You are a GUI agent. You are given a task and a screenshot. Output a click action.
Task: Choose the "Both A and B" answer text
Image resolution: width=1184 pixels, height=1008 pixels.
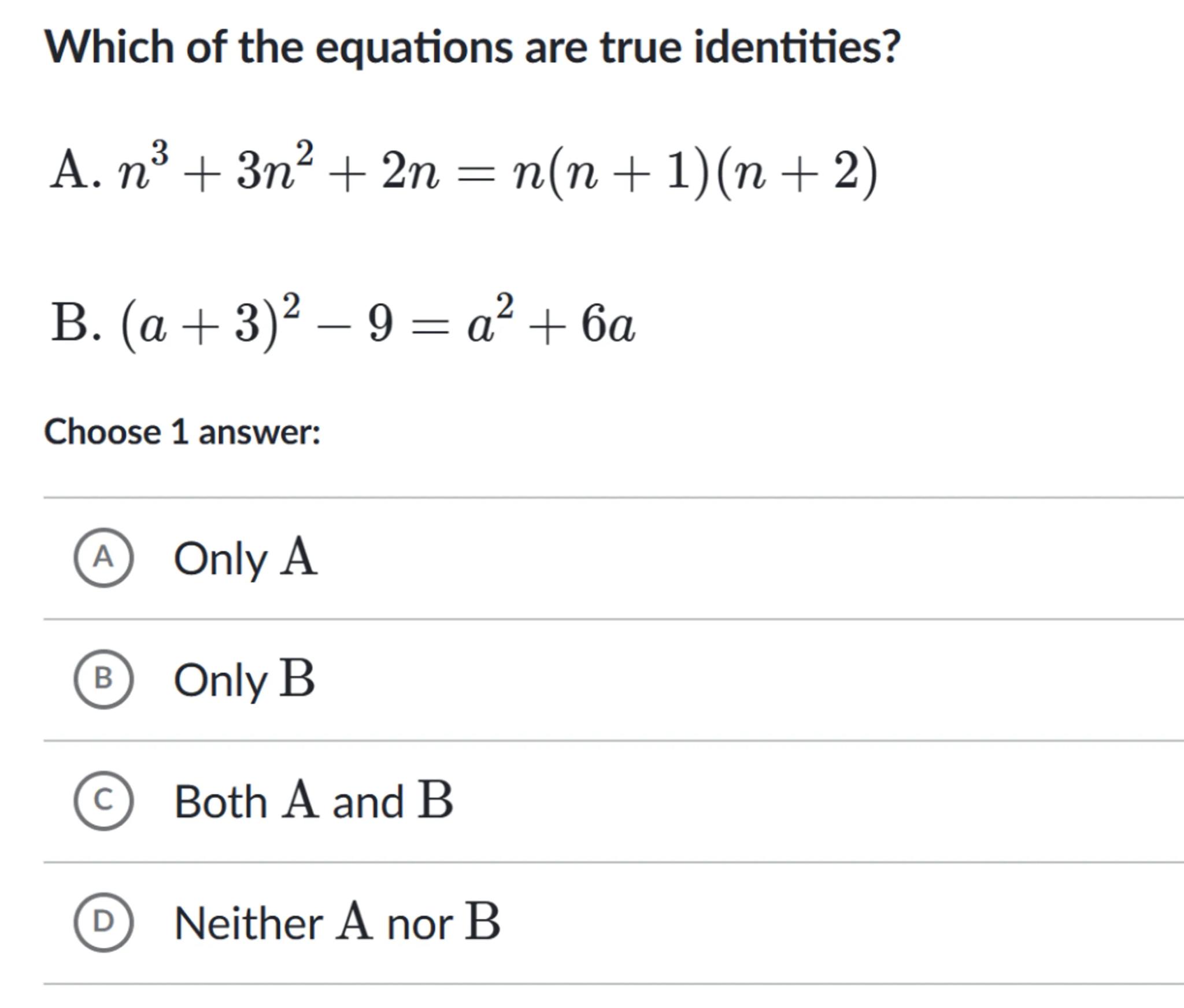point(313,802)
